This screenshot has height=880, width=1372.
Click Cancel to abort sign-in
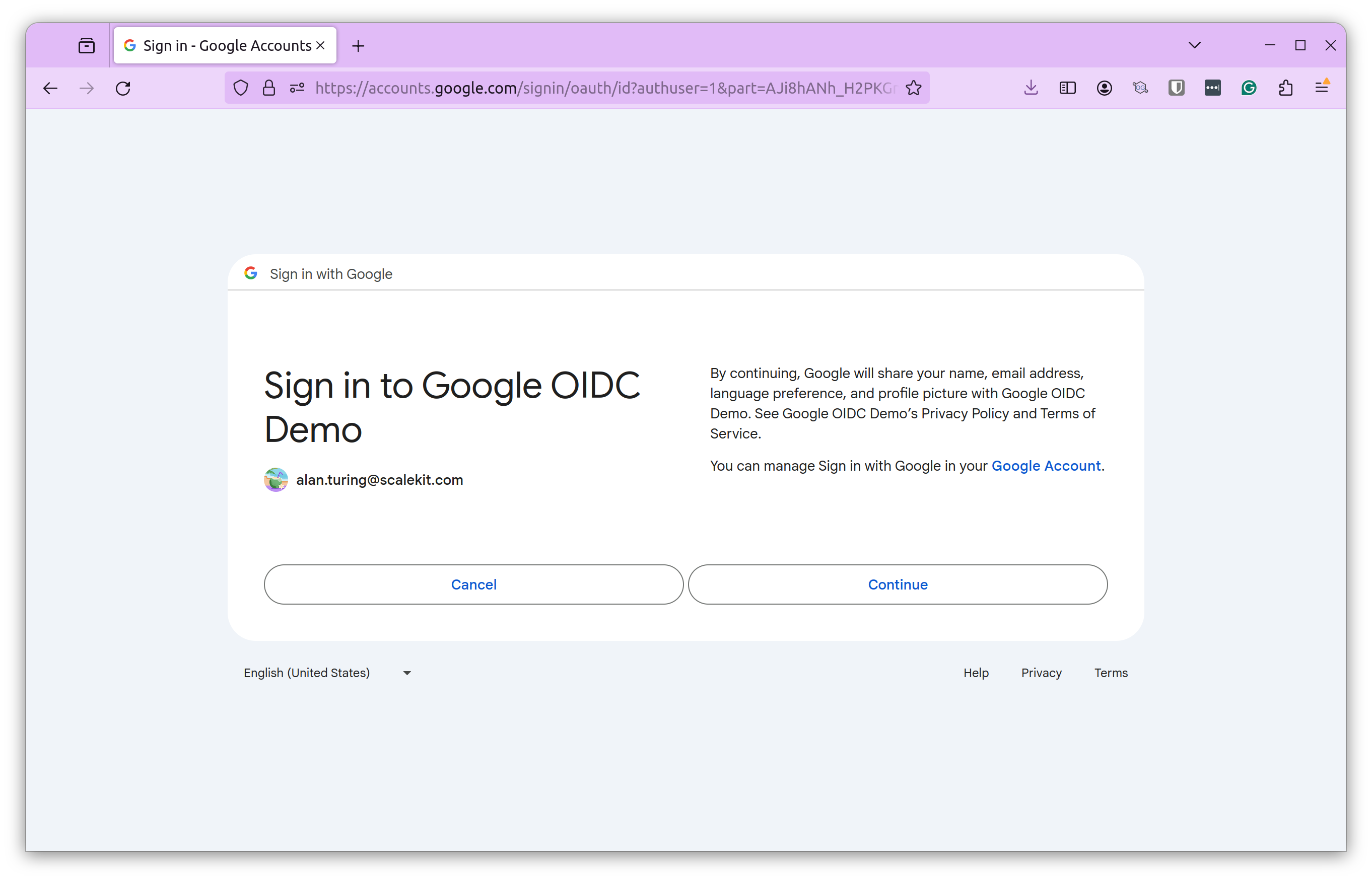click(x=473, y=584)
